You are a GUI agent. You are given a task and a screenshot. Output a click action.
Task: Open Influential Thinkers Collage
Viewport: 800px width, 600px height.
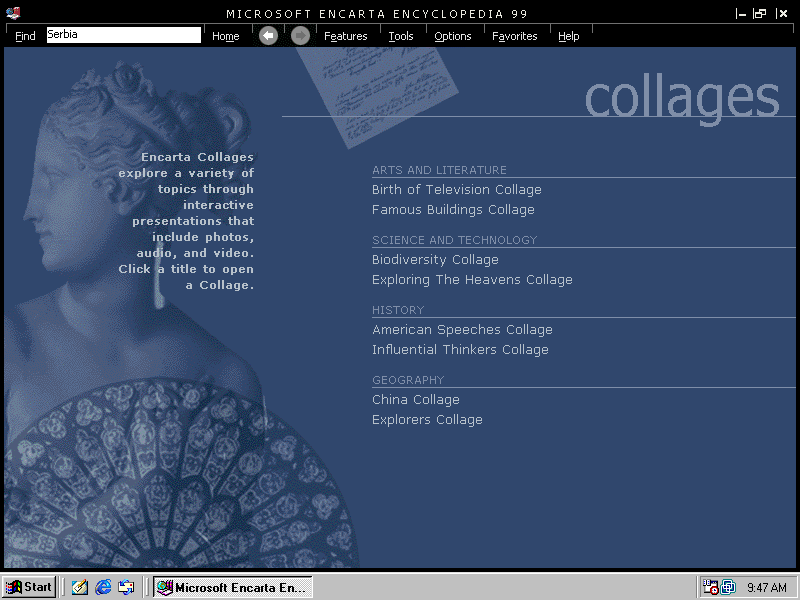pos(460,349)
